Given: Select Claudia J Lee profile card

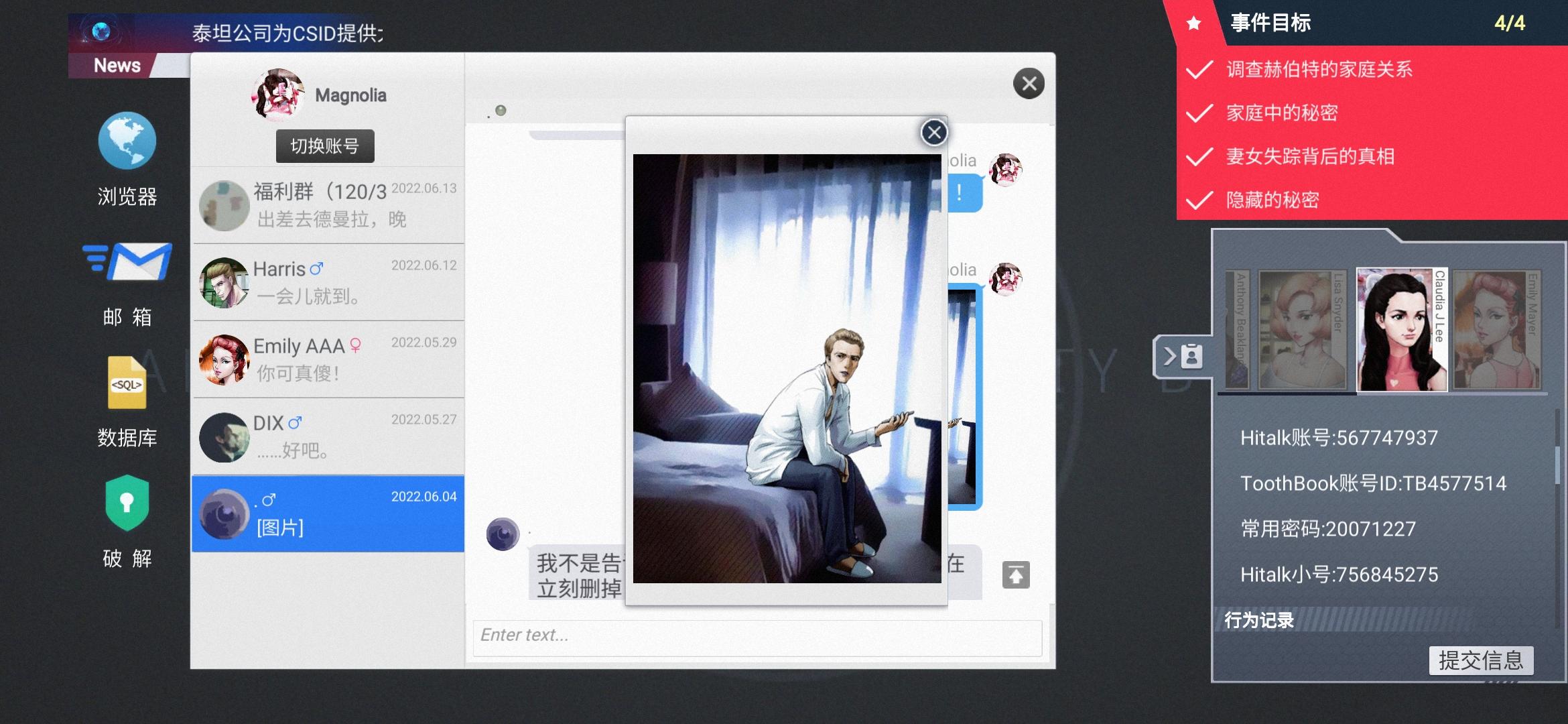Looking at the screenshot, I should (x=1400, y=330).
